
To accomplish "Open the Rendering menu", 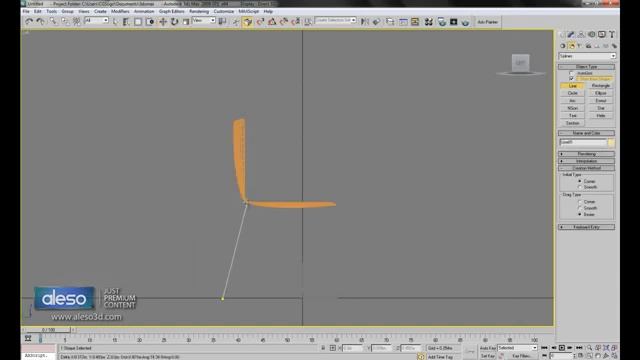I will tap(199, 11).
